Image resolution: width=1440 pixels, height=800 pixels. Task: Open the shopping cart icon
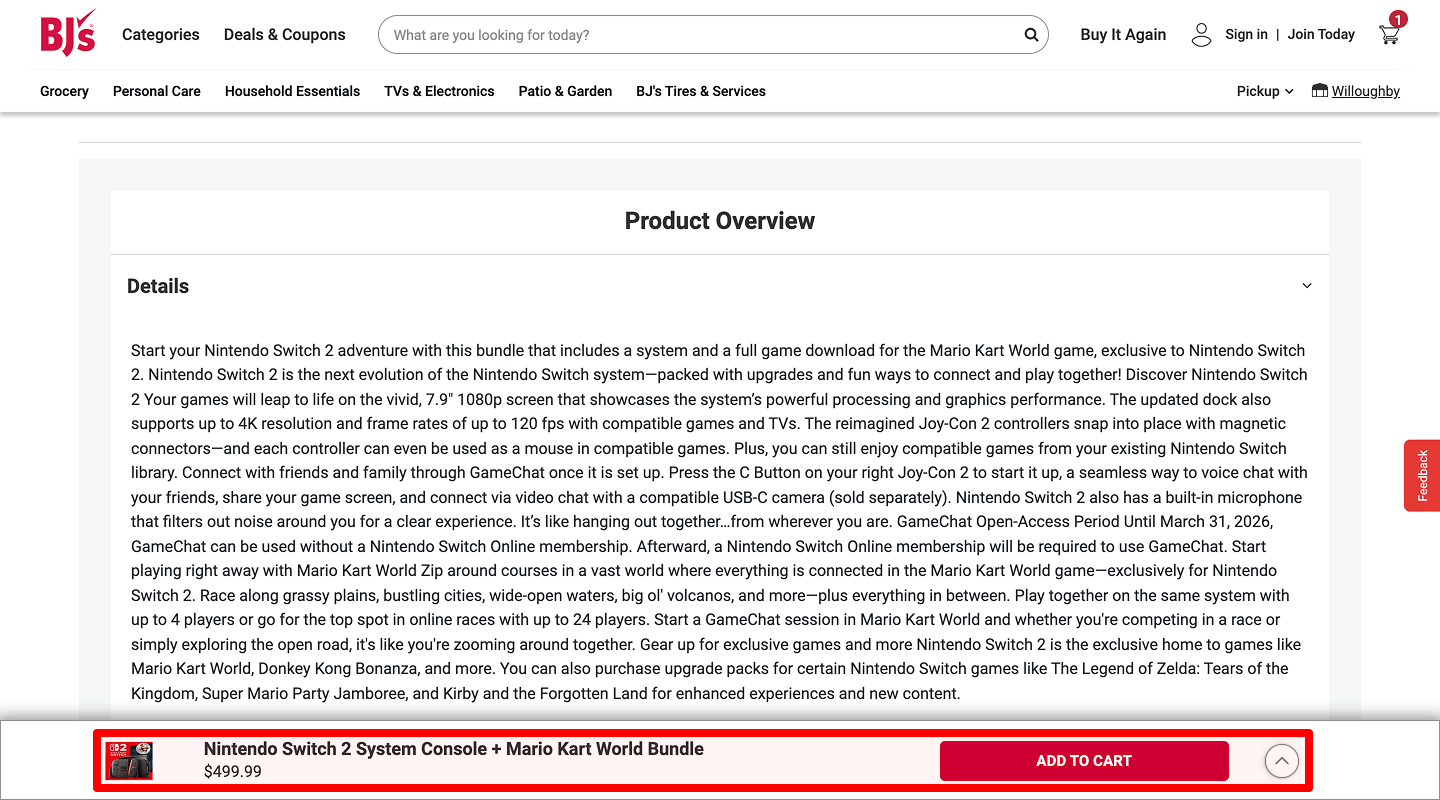click(1389, 36)
